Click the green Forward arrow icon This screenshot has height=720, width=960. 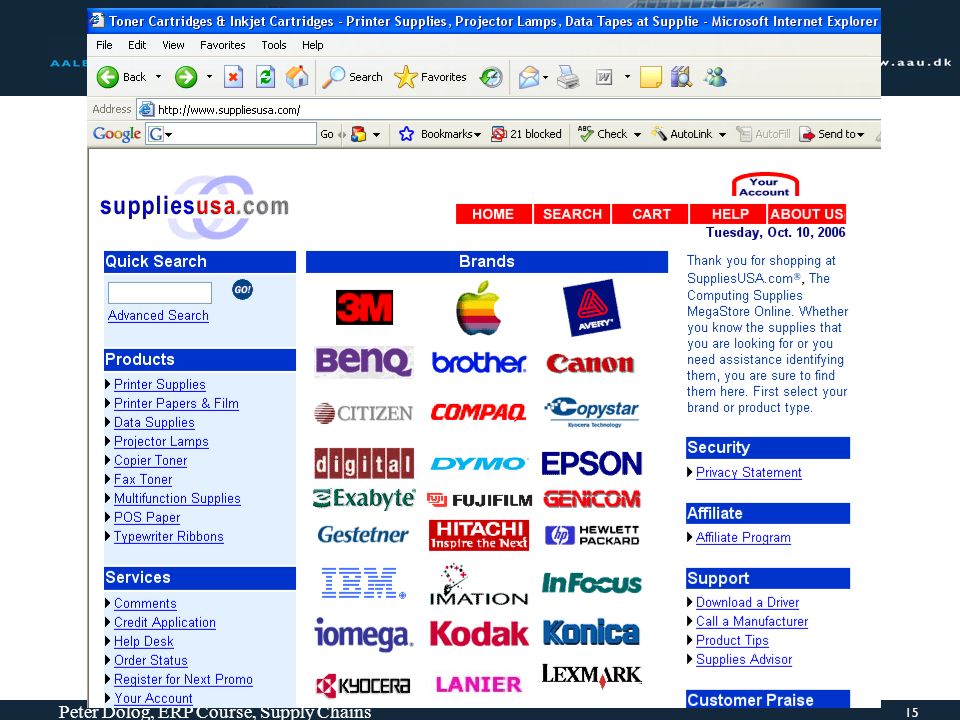tap(186, 77)
